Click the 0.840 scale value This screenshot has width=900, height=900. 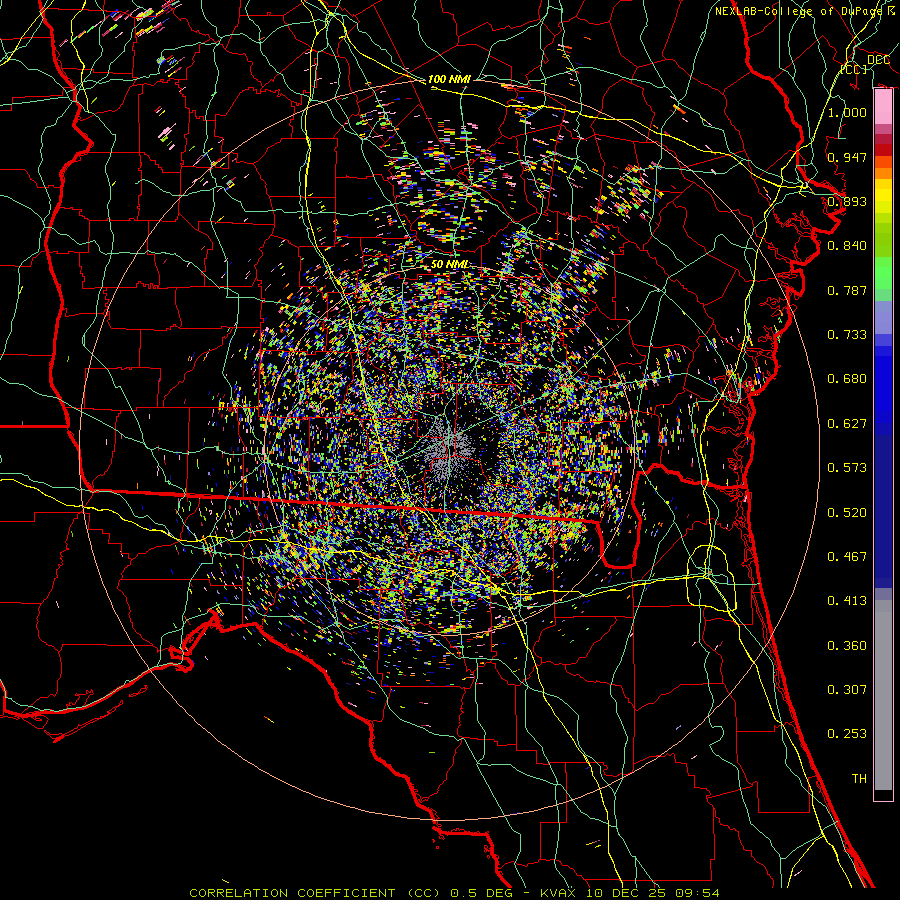coord(847,246)
